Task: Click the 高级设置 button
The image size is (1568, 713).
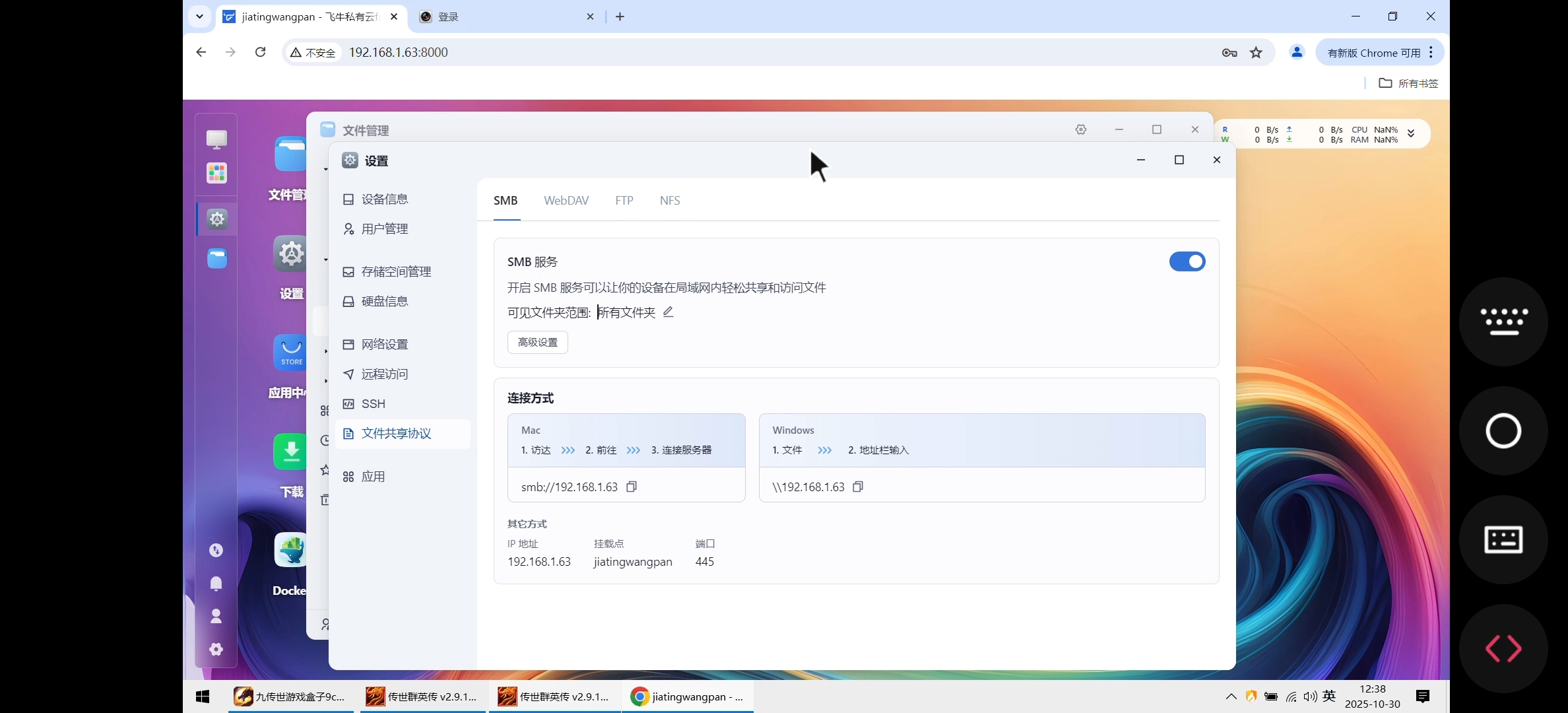Action: [x=537, y=342]
